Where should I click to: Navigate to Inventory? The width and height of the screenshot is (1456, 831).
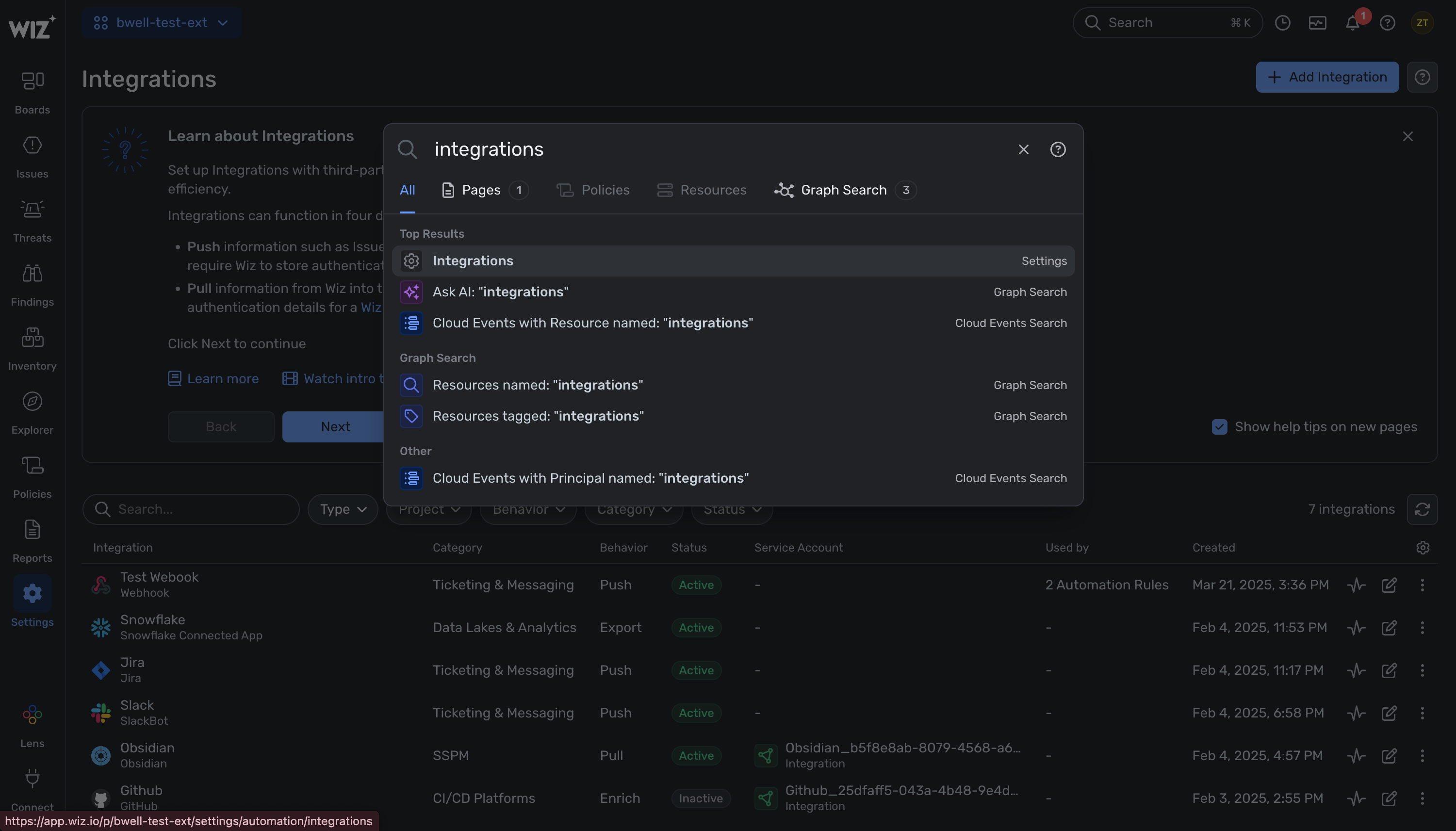[x=32, y=349]
